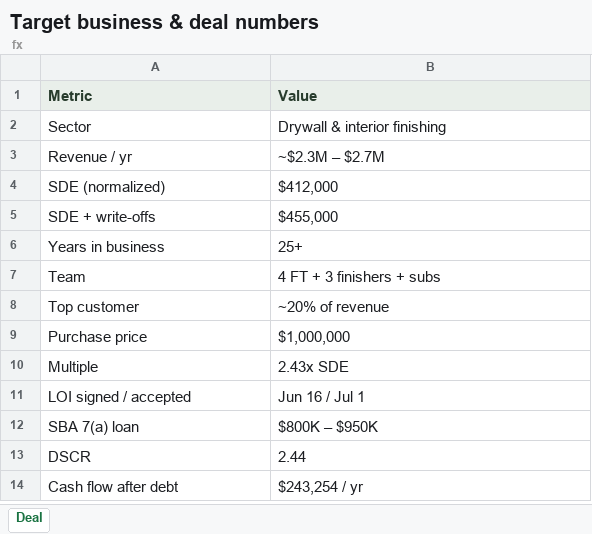The height and width of the screenshot is (534, 592).
Task: Select the '~$2.3M – $2.7M' cell
Action: (x=430, y=156)
